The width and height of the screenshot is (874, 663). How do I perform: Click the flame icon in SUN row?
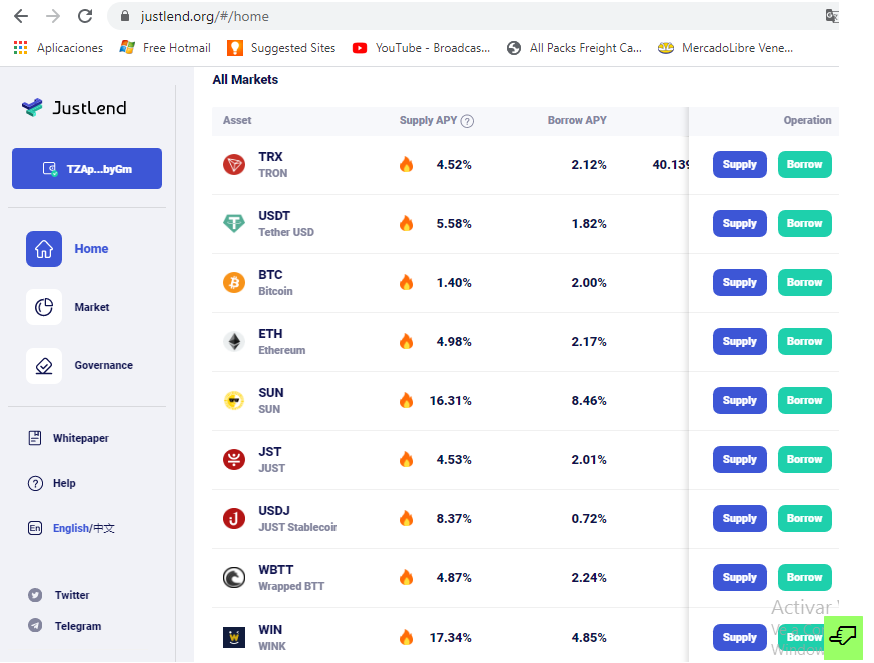coord(406,400)
